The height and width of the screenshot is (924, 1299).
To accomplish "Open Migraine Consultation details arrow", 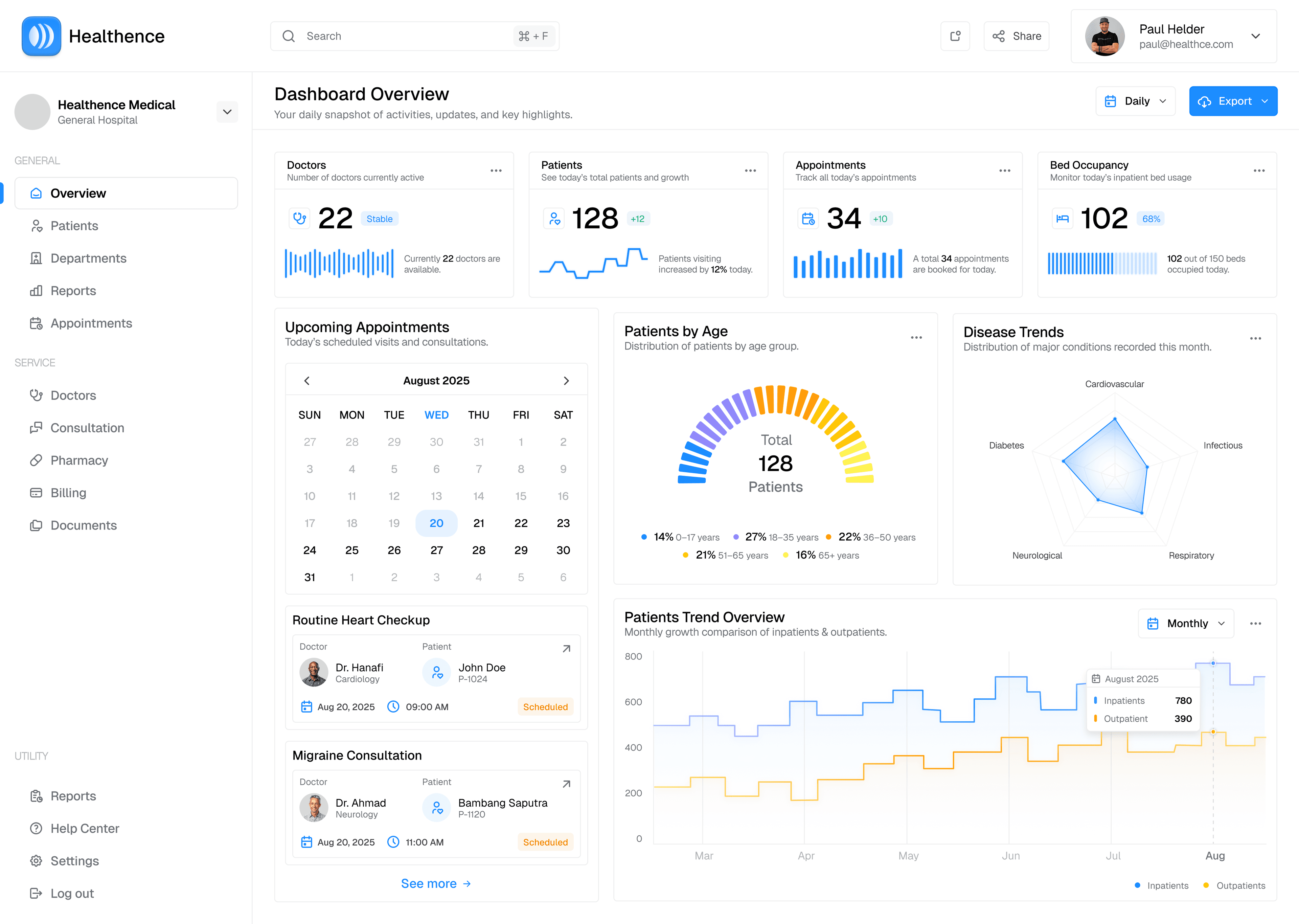I will 567,784.
